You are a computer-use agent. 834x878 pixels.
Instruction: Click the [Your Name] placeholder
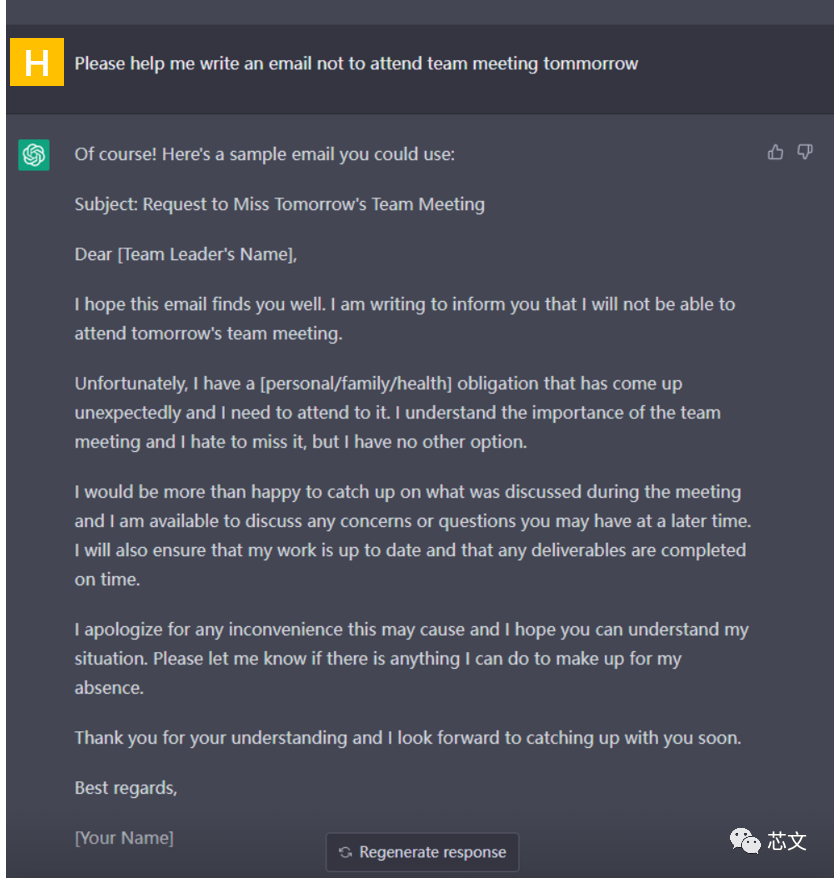(123, 837)
